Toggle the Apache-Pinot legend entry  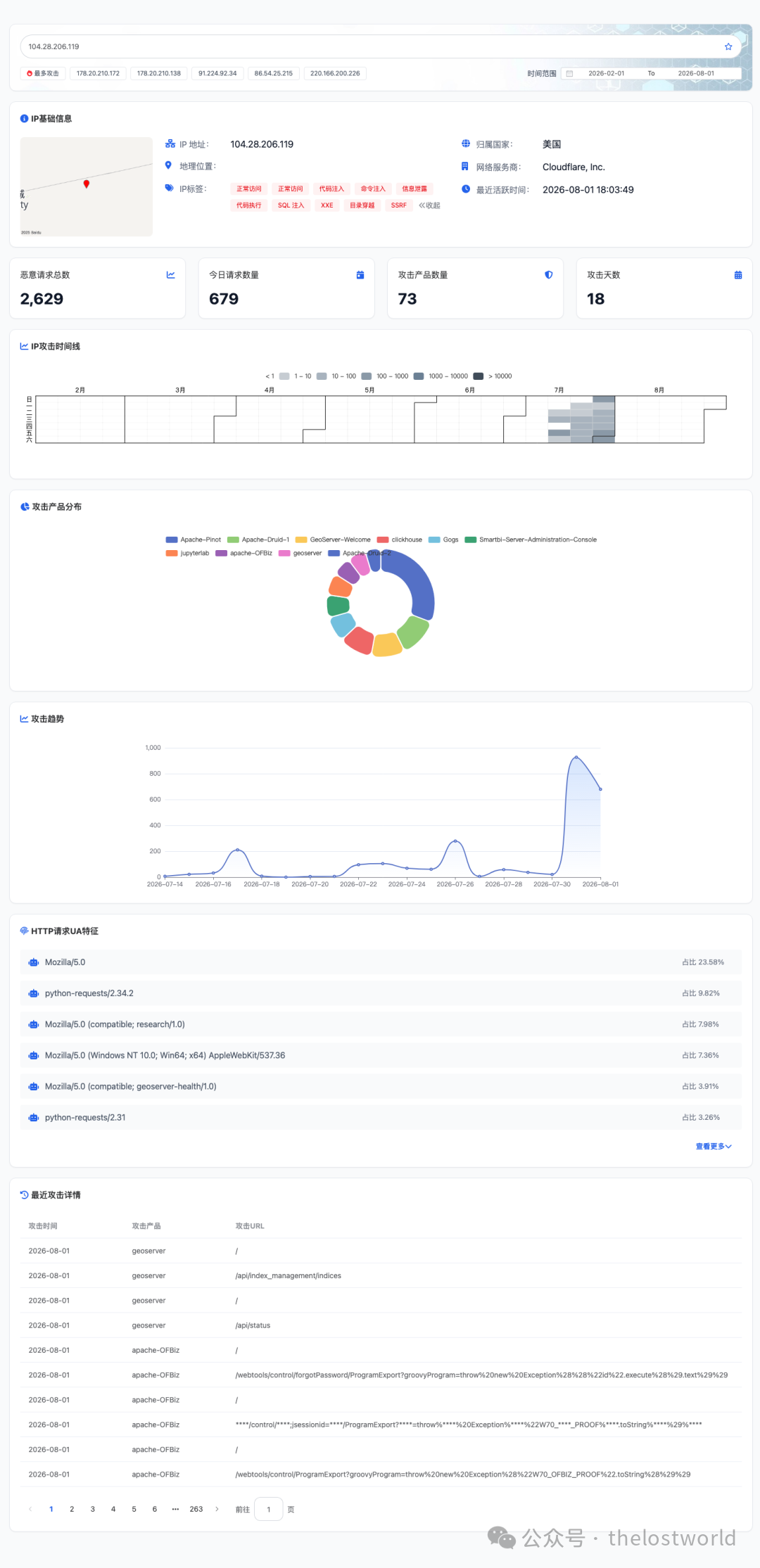coord(194,540)
